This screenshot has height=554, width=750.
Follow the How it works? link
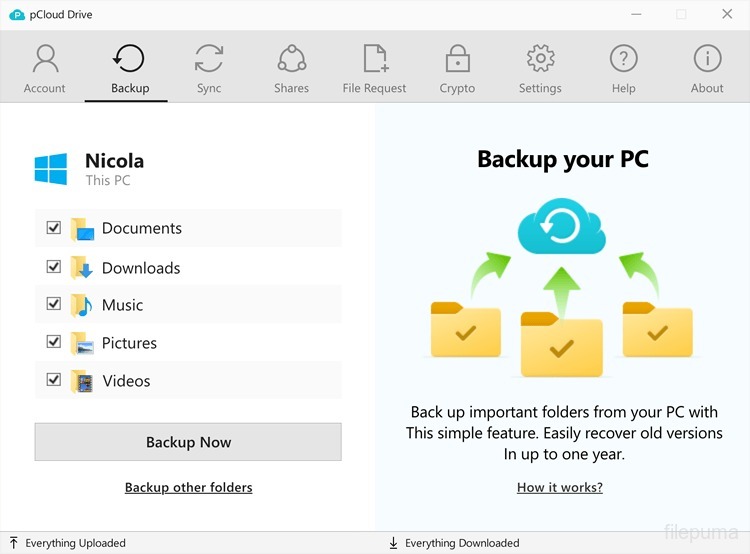coord(560,488)
